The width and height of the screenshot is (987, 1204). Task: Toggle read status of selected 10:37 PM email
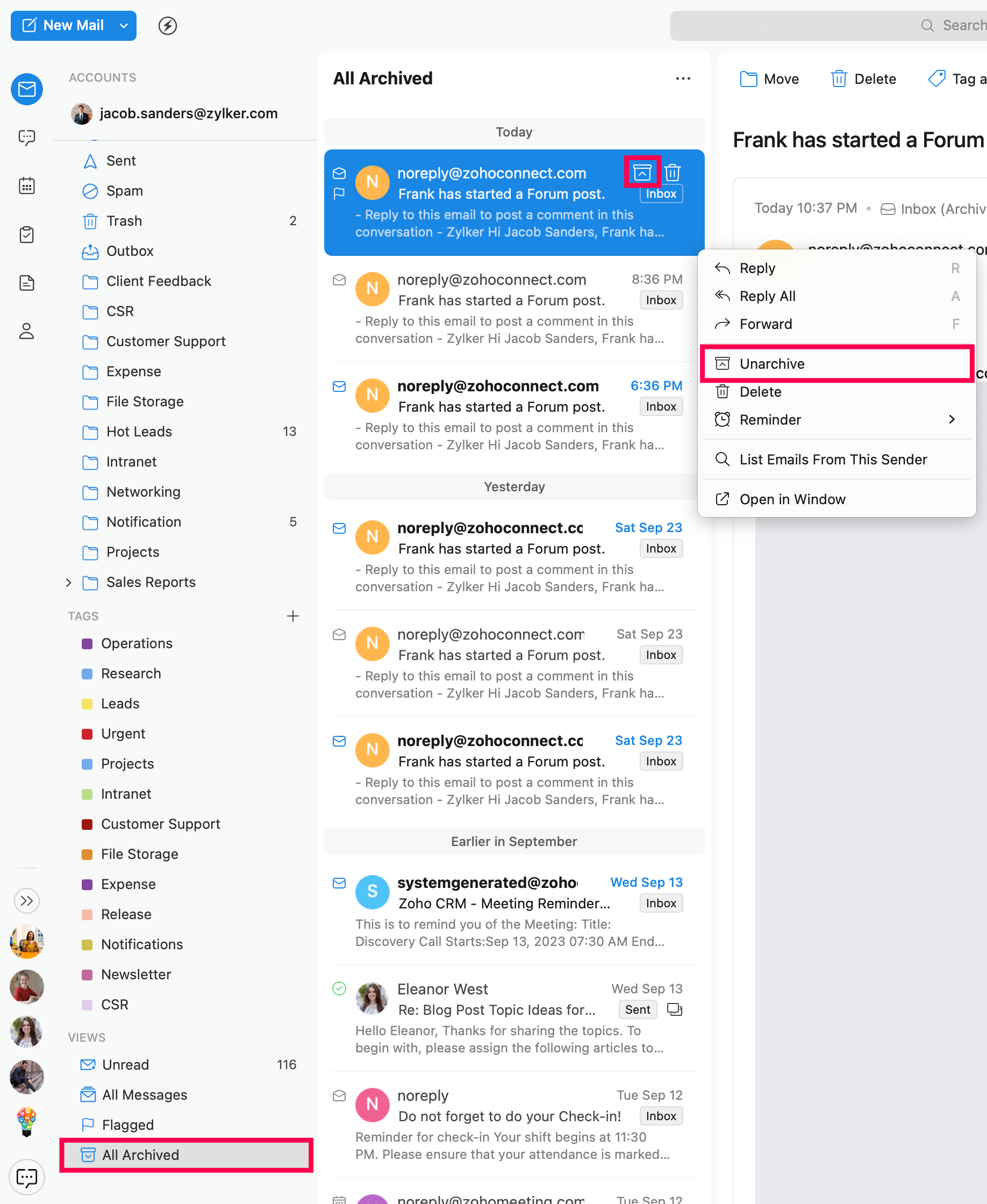pyautogui.click(x=339, y=173)
